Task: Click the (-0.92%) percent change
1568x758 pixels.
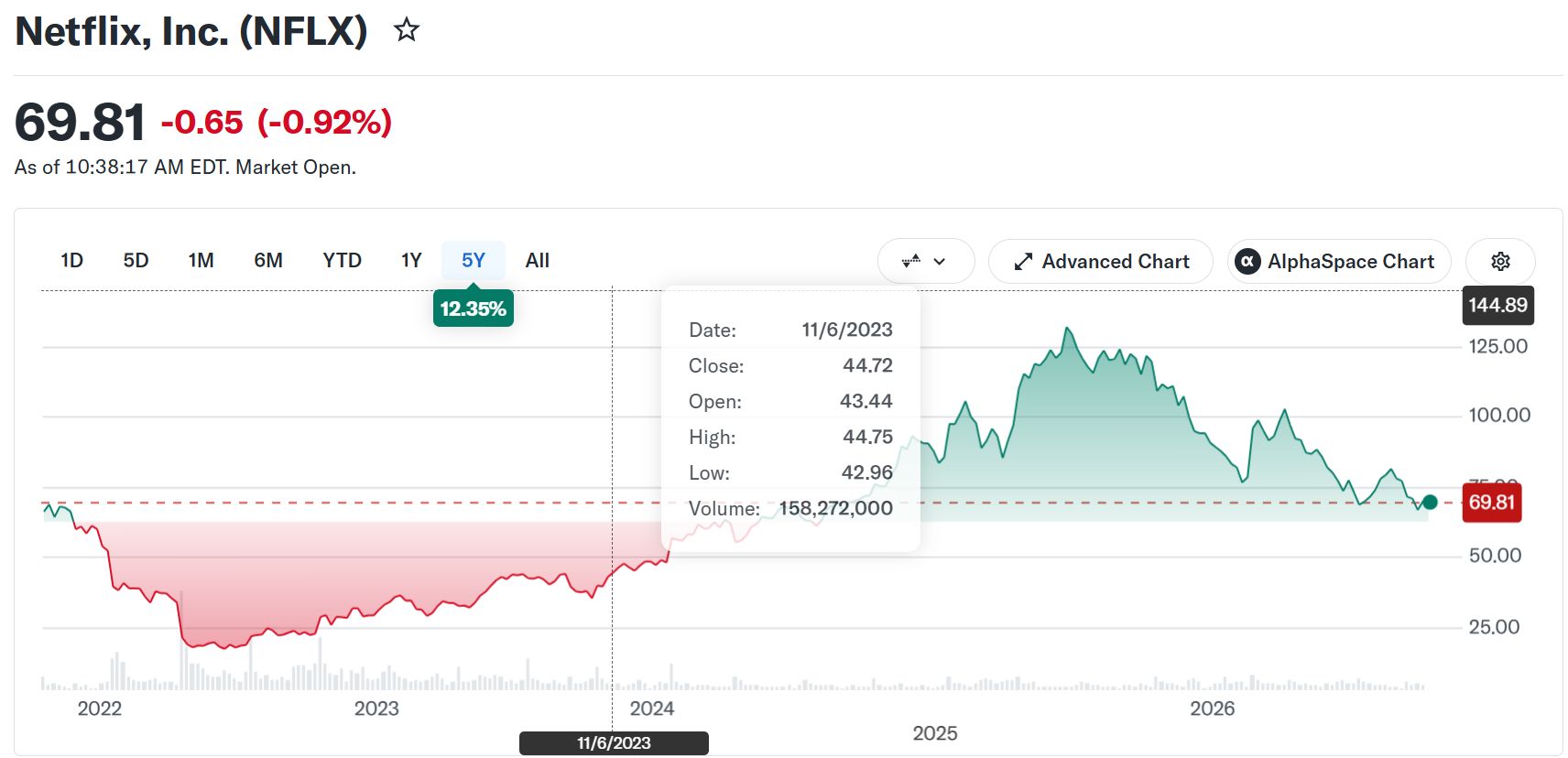Action: click(x=324, y=122)
